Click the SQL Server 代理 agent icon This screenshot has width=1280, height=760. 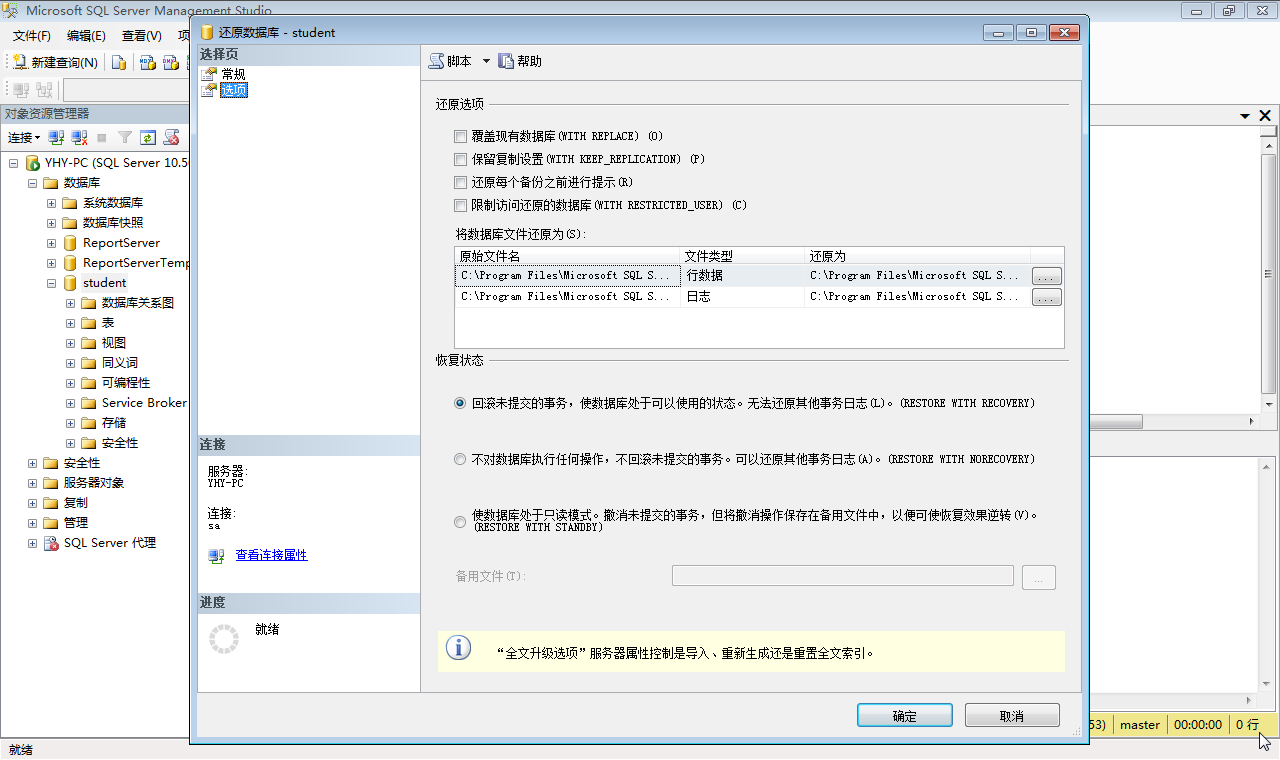51,543
